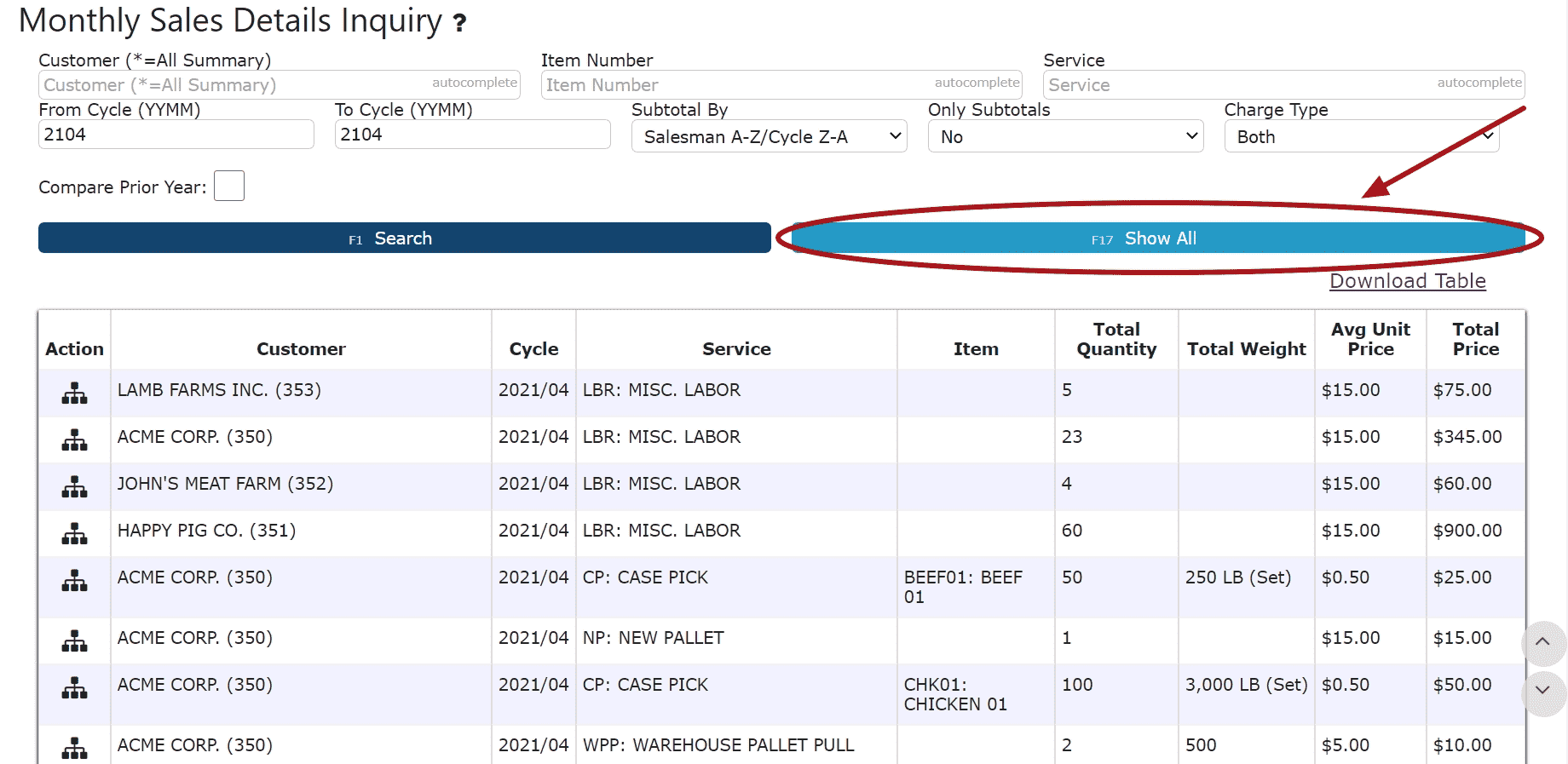Screen dimensions: 1568x764
Task: Expand the Subtotal By dropdown
Action: click(769, 136)
